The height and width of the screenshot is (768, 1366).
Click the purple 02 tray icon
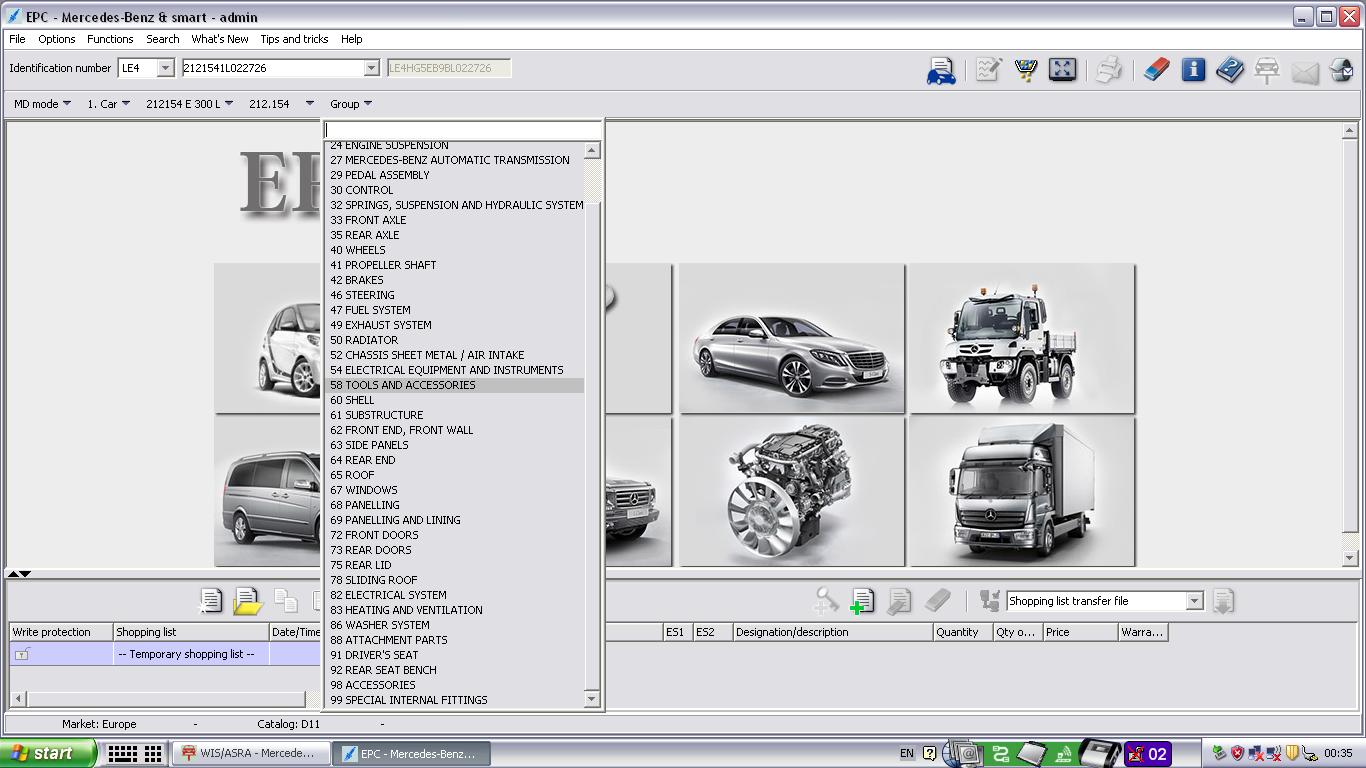(1148, 754)
